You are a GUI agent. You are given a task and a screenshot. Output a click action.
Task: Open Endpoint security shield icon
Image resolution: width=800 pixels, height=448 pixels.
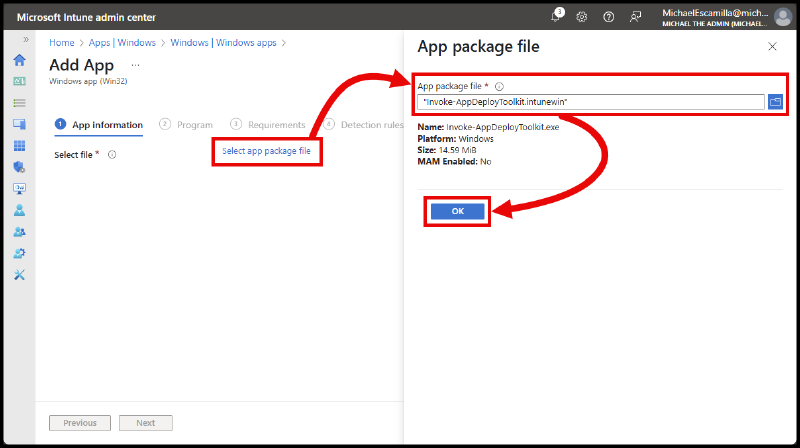point(19,167)
